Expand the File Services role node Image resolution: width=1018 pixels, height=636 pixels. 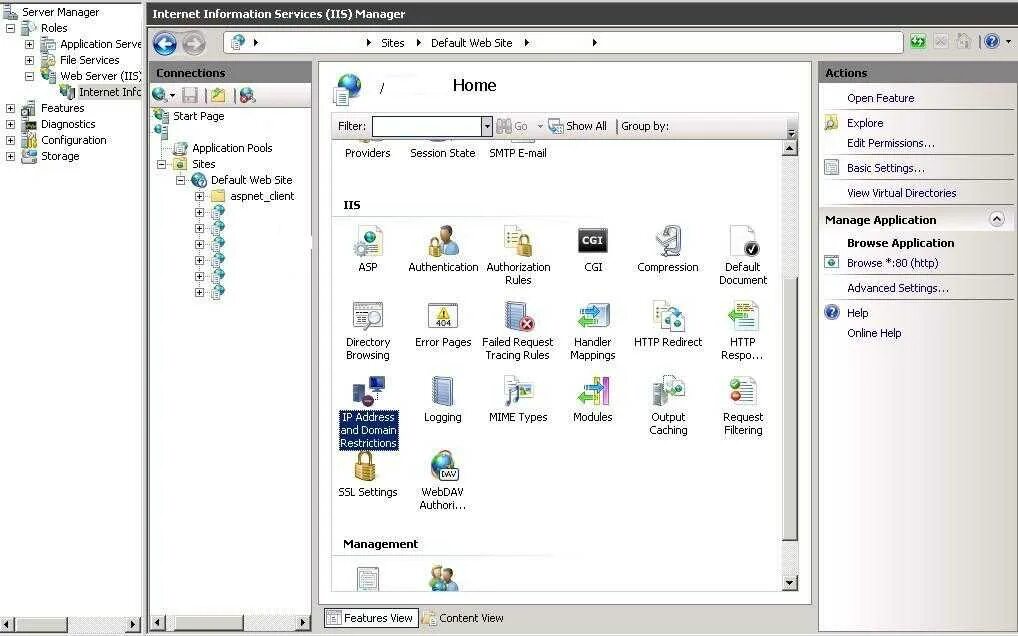[x=29, y=60]
